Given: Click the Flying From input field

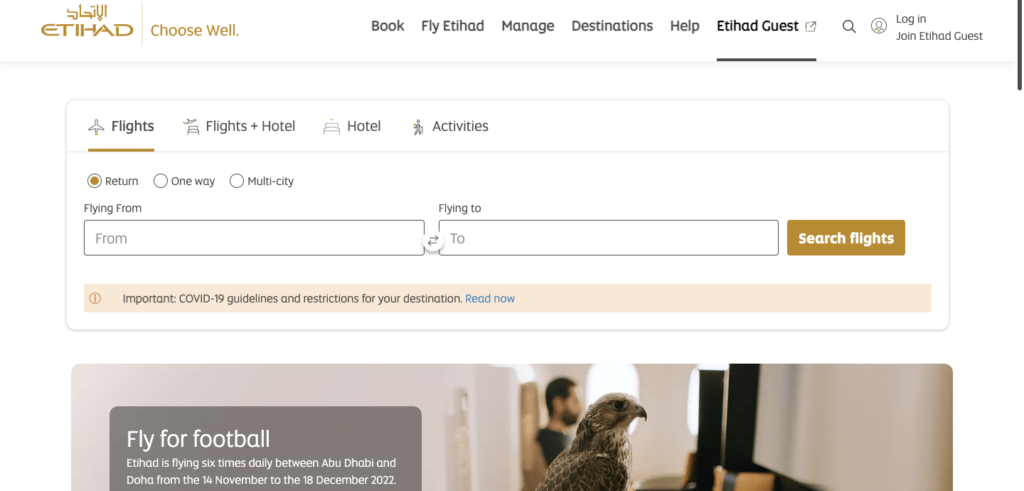Looking at the screenshot, I should (254, 238).
